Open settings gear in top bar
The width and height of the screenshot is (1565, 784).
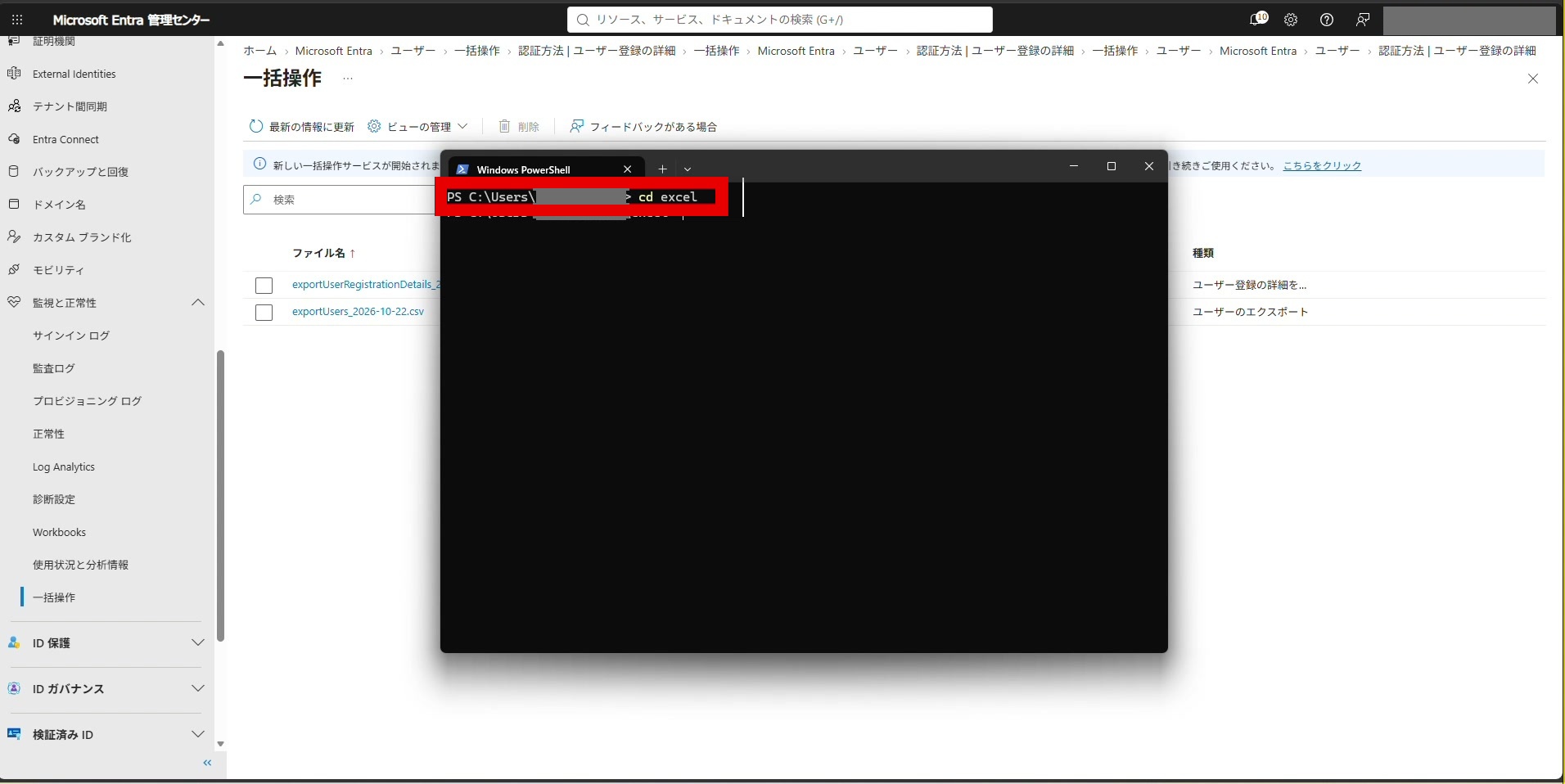click(1291, 20)
